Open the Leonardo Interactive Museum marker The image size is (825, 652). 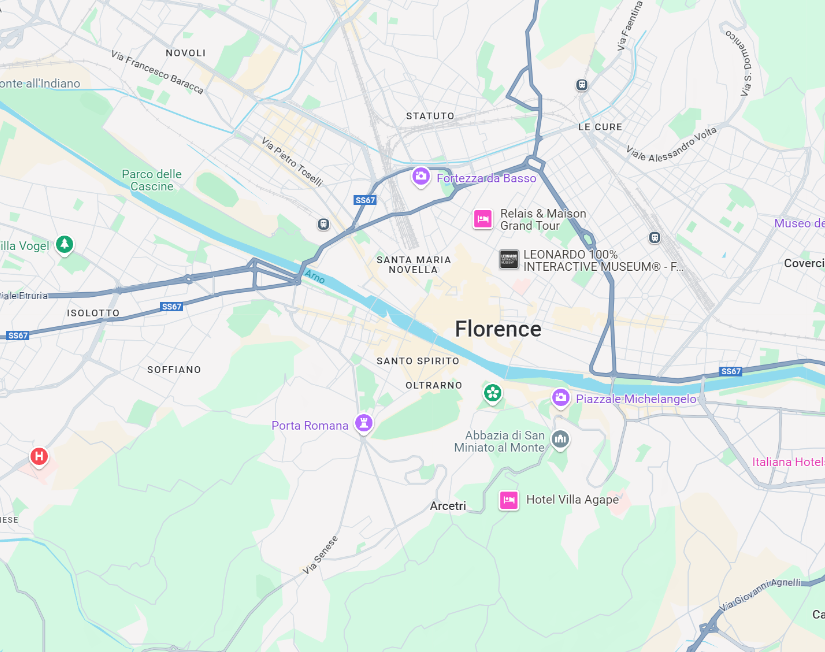pyautogui.click(x=509, y=259)
